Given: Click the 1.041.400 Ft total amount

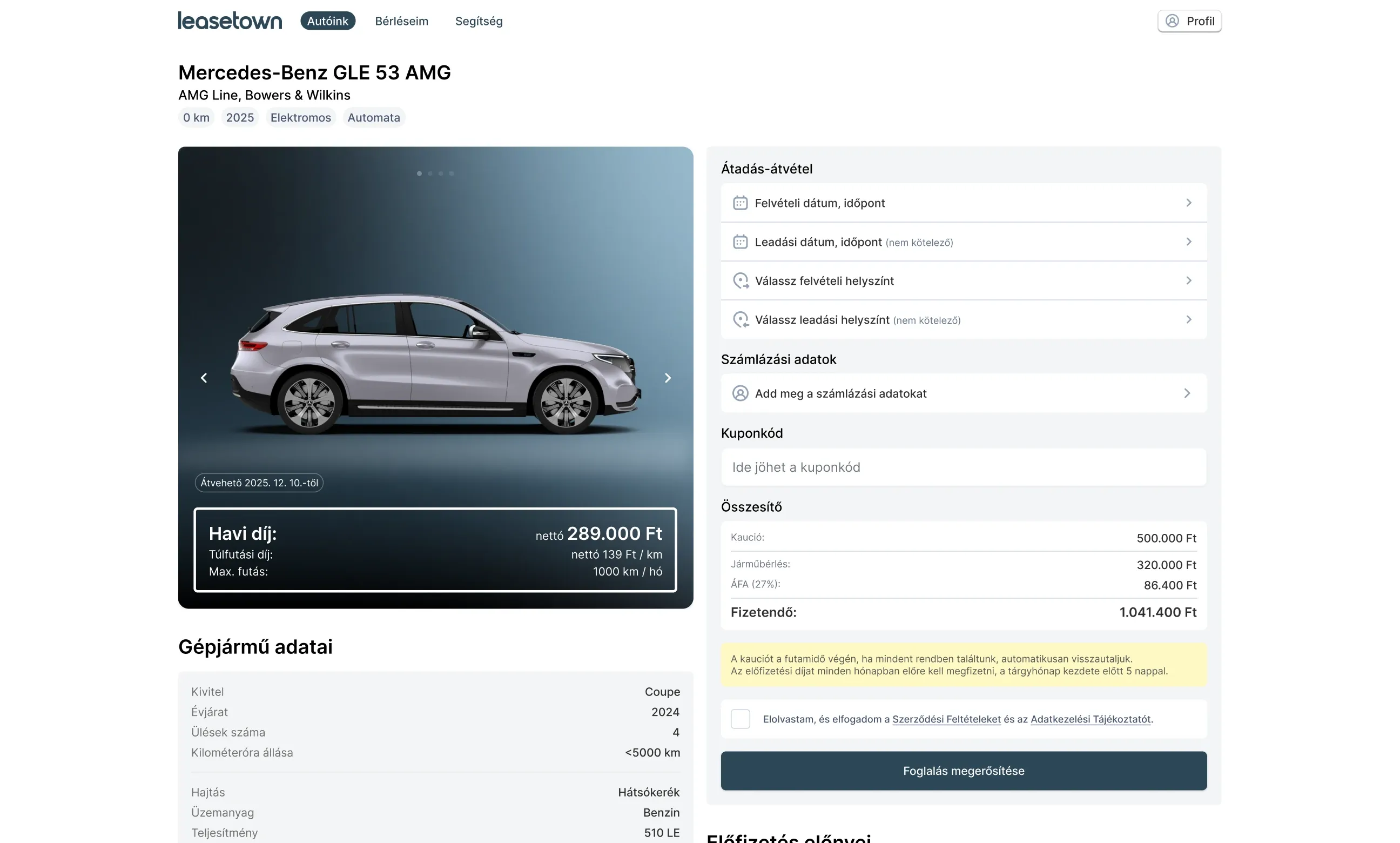Looking at the screenshot, I should tap(1157, 612).
